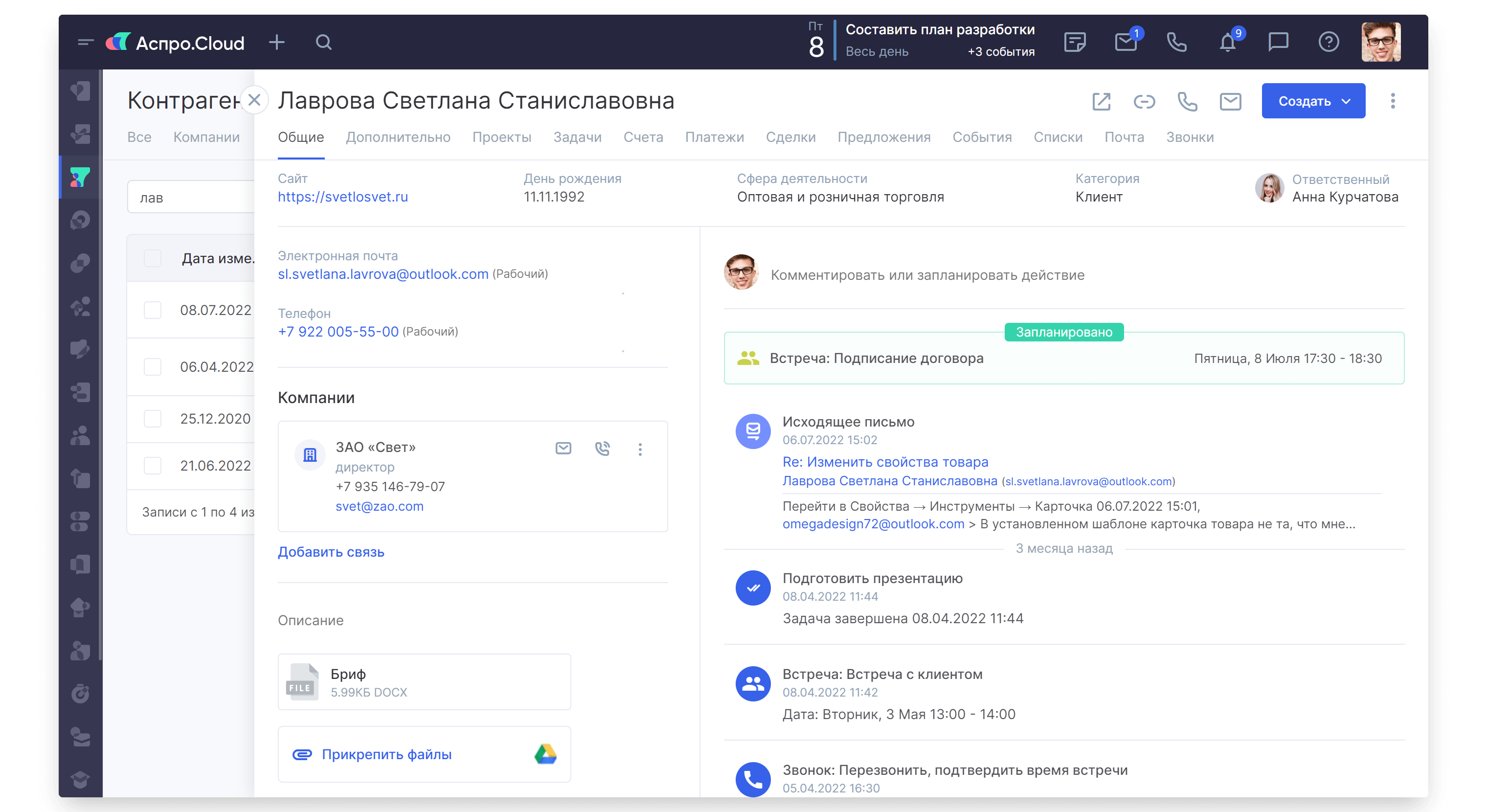Email ЗАО «Свет» via its envelope icon

[563, 449]
